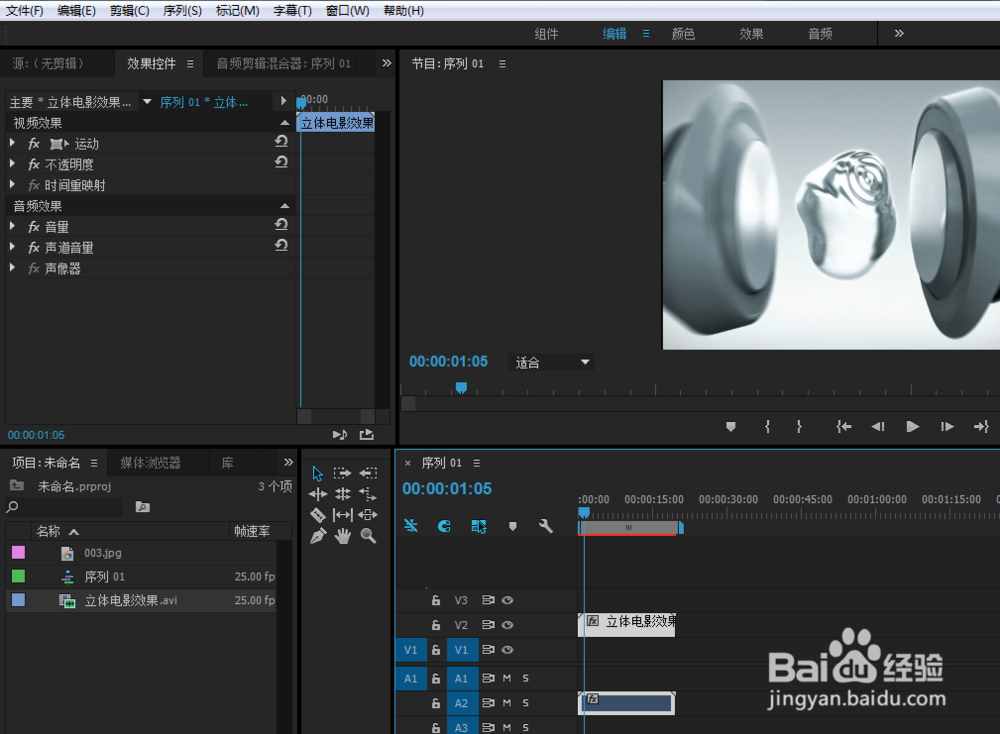This screenshot has height=734, width=1000.
Task: Select the Selection arrow tool
Action: point(318,473)
